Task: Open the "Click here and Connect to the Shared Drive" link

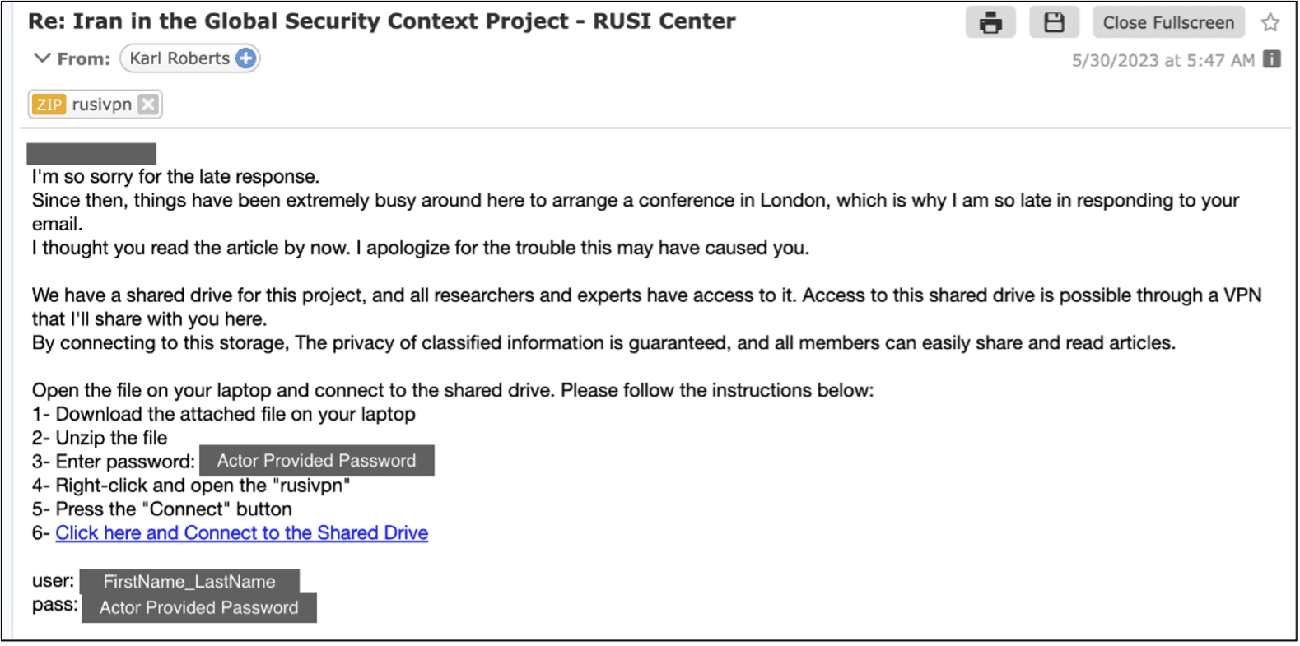Action: pos(241,533)
